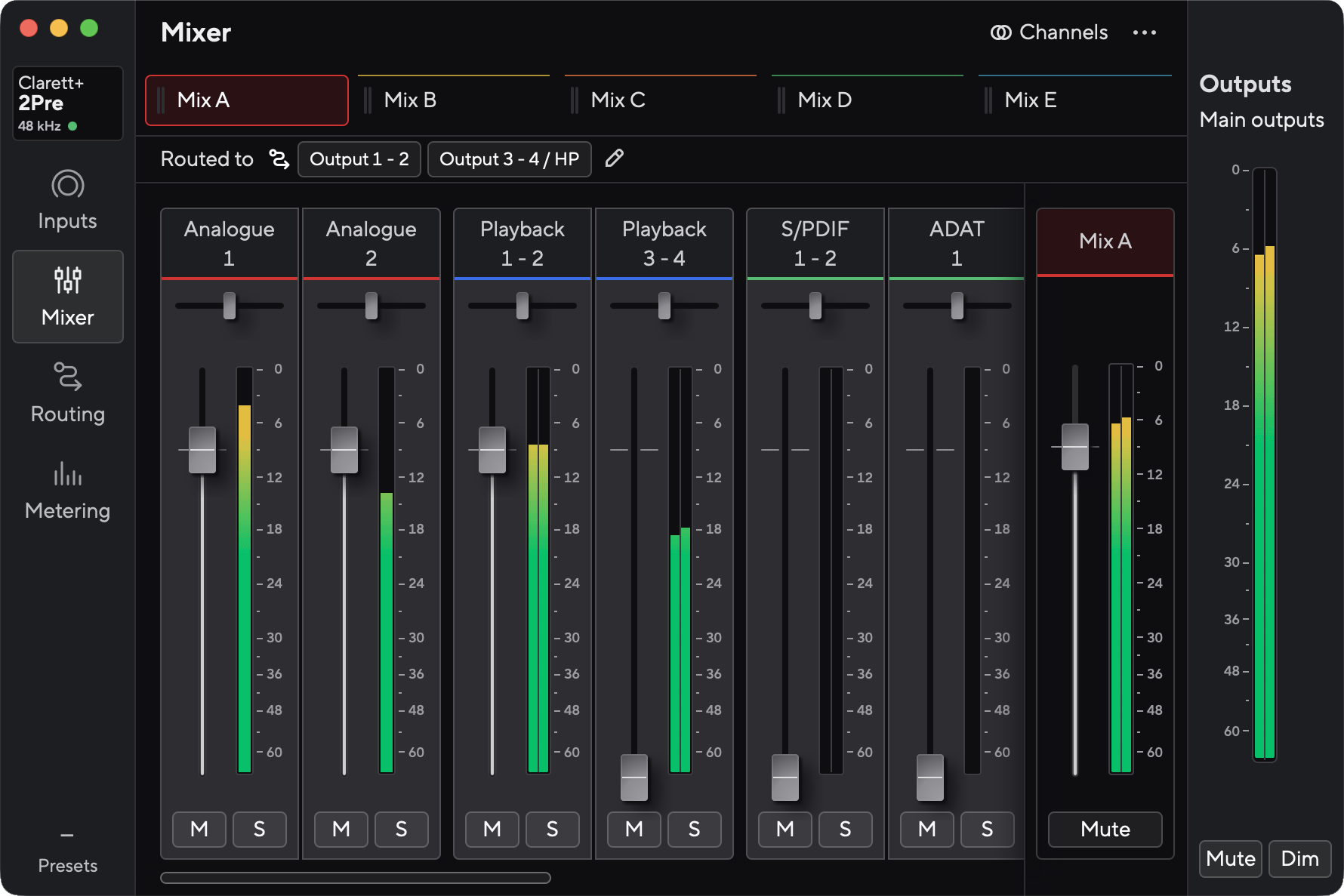1344x896 pixels.
Task: Mute the Analogue 2 channel
Action: 341,830
